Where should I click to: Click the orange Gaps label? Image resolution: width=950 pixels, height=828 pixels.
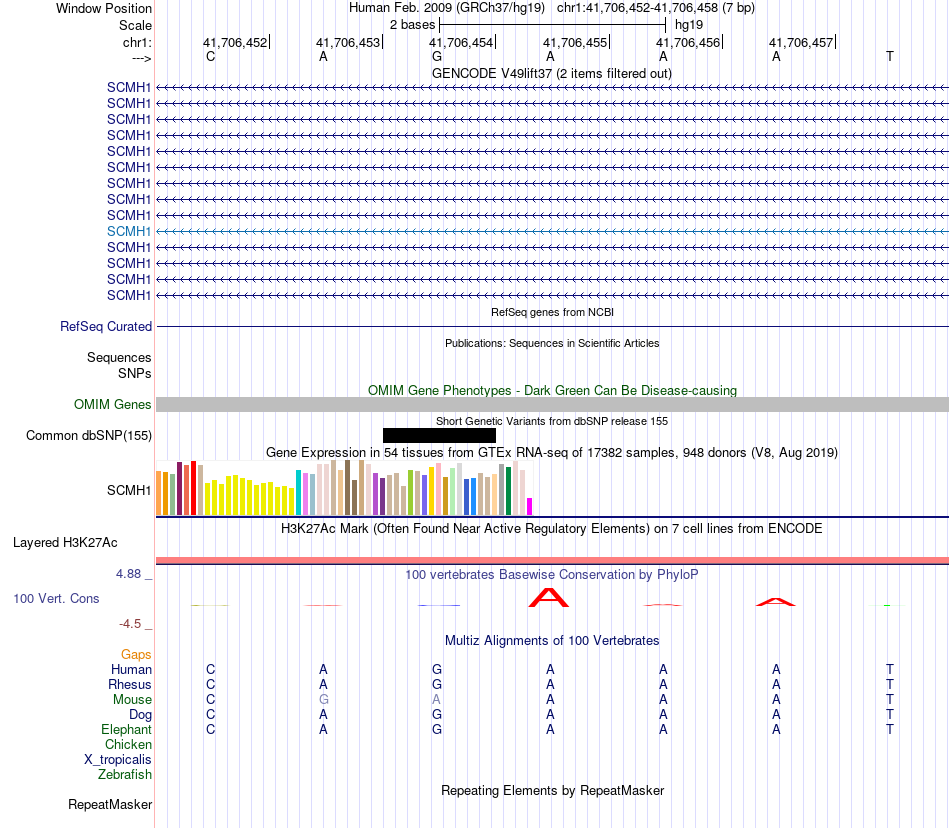tap(136, 654)
